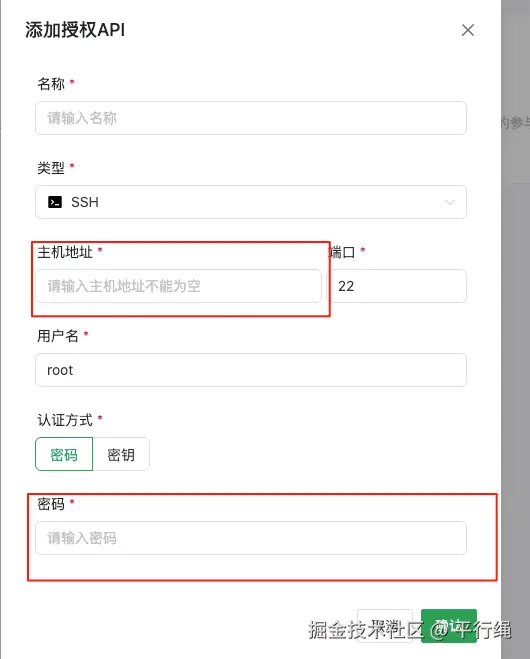This screenshot has width=530, height=659.
Task: Close the 添加授权API dialog
Action: coord(467,30)
